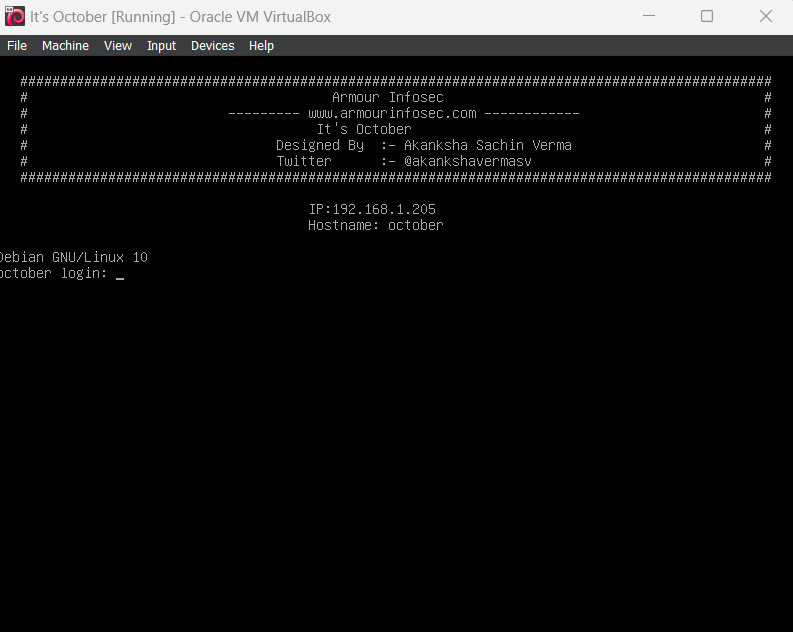The height and width of the screenshot is (632, 793).
Task: Open the File menu
Action: tap(17, 46)
